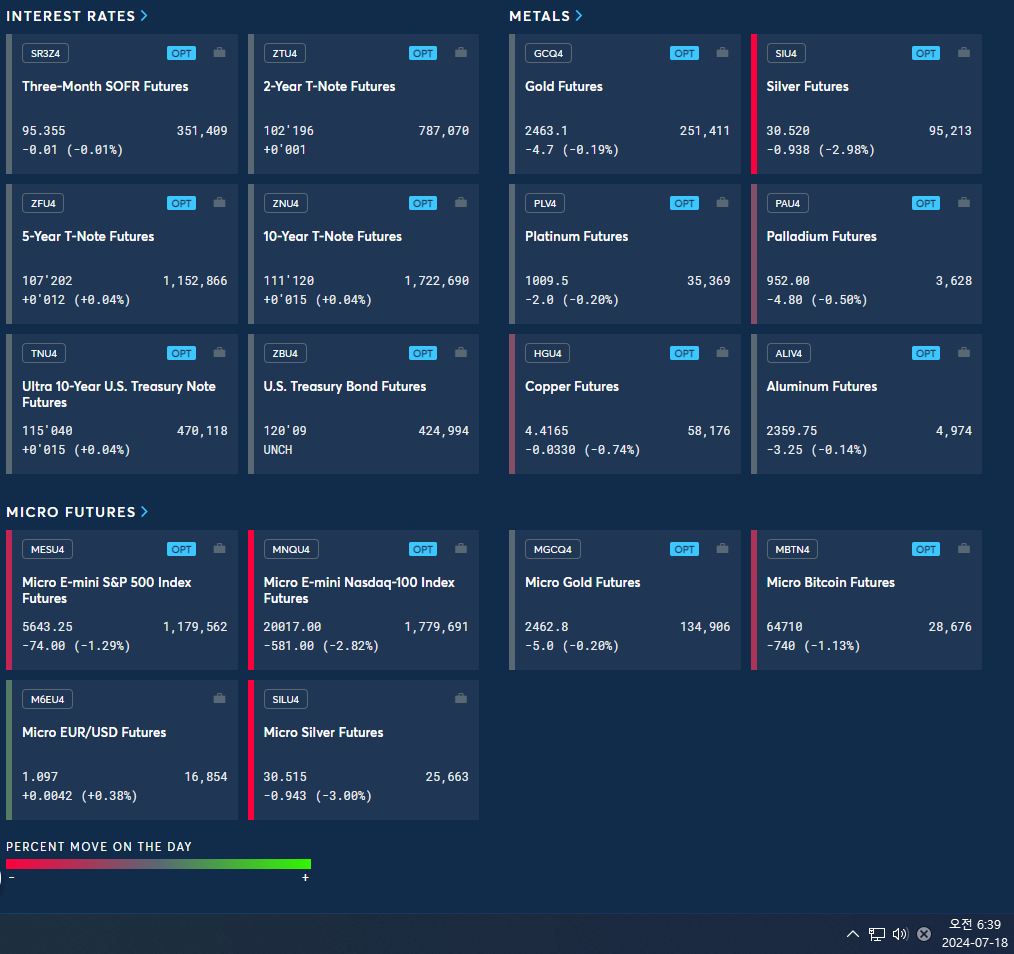Open the INTEREST RATES section heading

(70, 16)
